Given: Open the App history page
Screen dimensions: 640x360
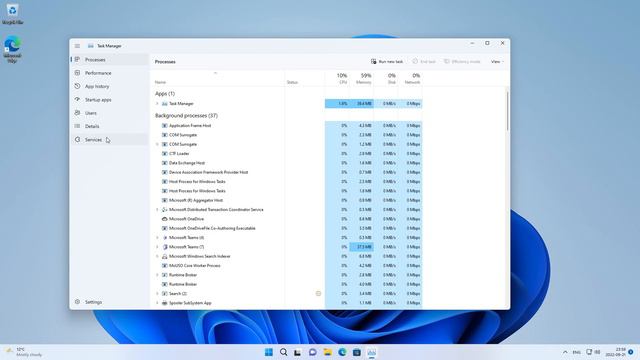Looking at the screenshot, I should click(x=109, y=87).
